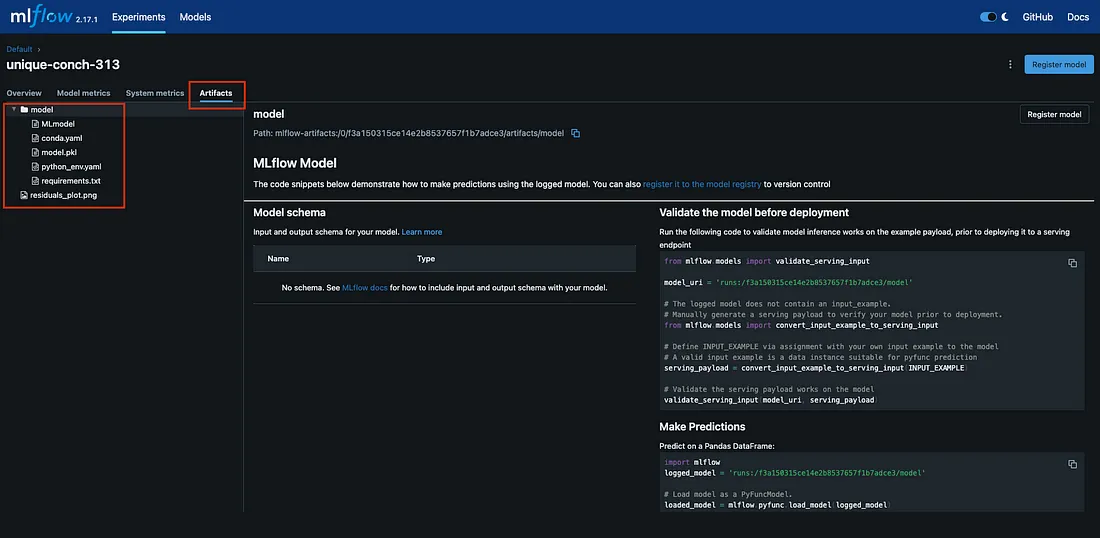The image size is (1100, 538).
Task: Open the MLflow docs link
Action: 365,288
